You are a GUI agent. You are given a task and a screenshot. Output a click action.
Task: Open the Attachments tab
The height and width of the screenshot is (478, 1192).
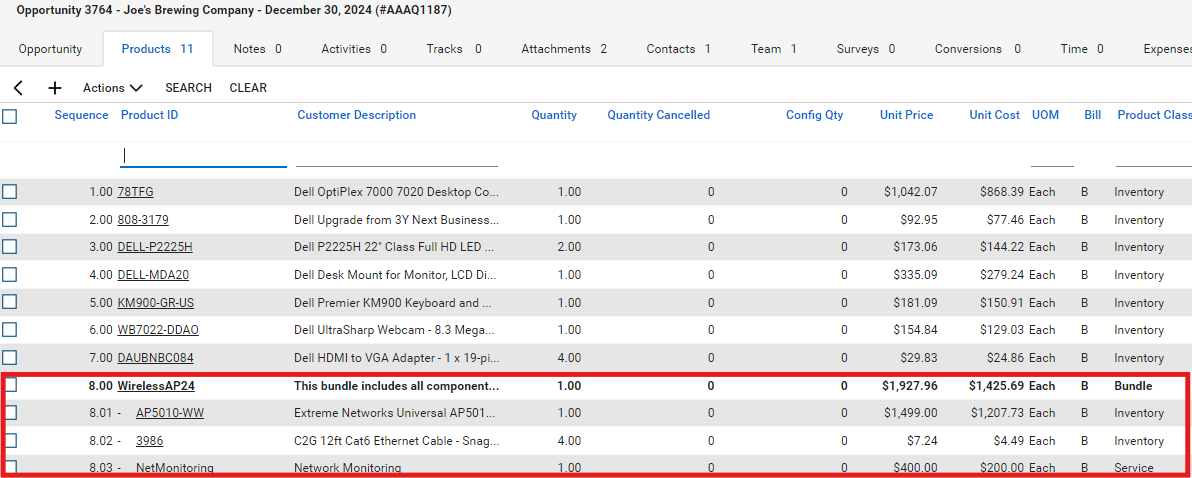pyautogui.click(x=563, y=49)
